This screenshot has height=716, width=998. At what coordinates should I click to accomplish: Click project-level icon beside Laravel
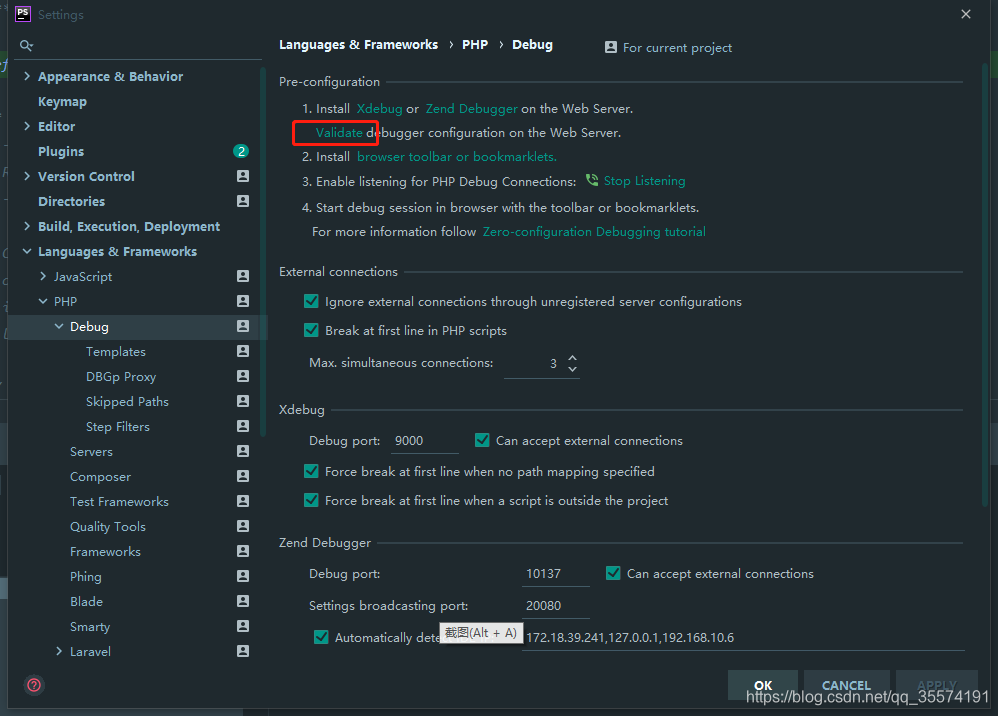tap(243, 651)
